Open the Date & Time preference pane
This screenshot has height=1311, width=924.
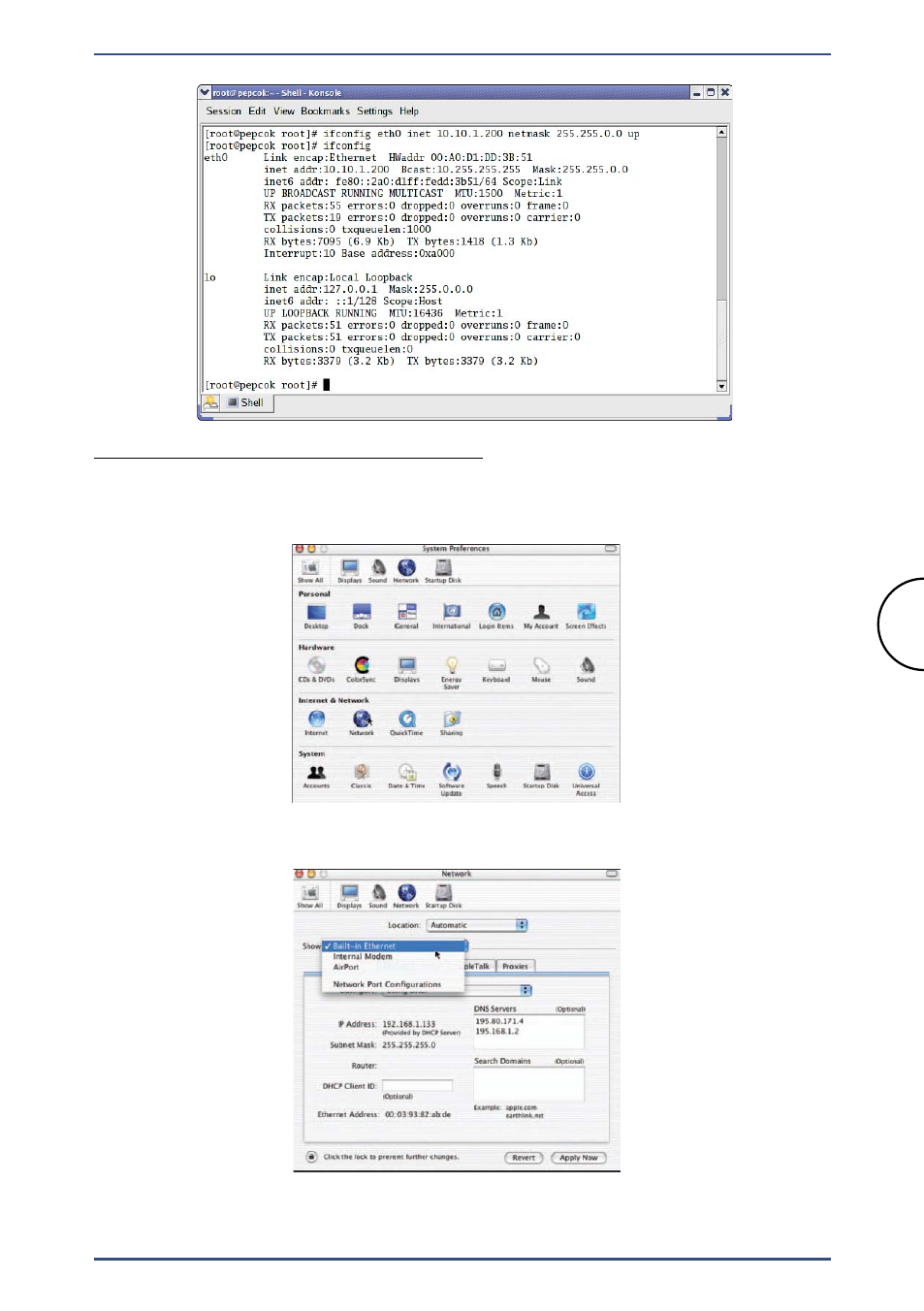(x=407, y=777)
